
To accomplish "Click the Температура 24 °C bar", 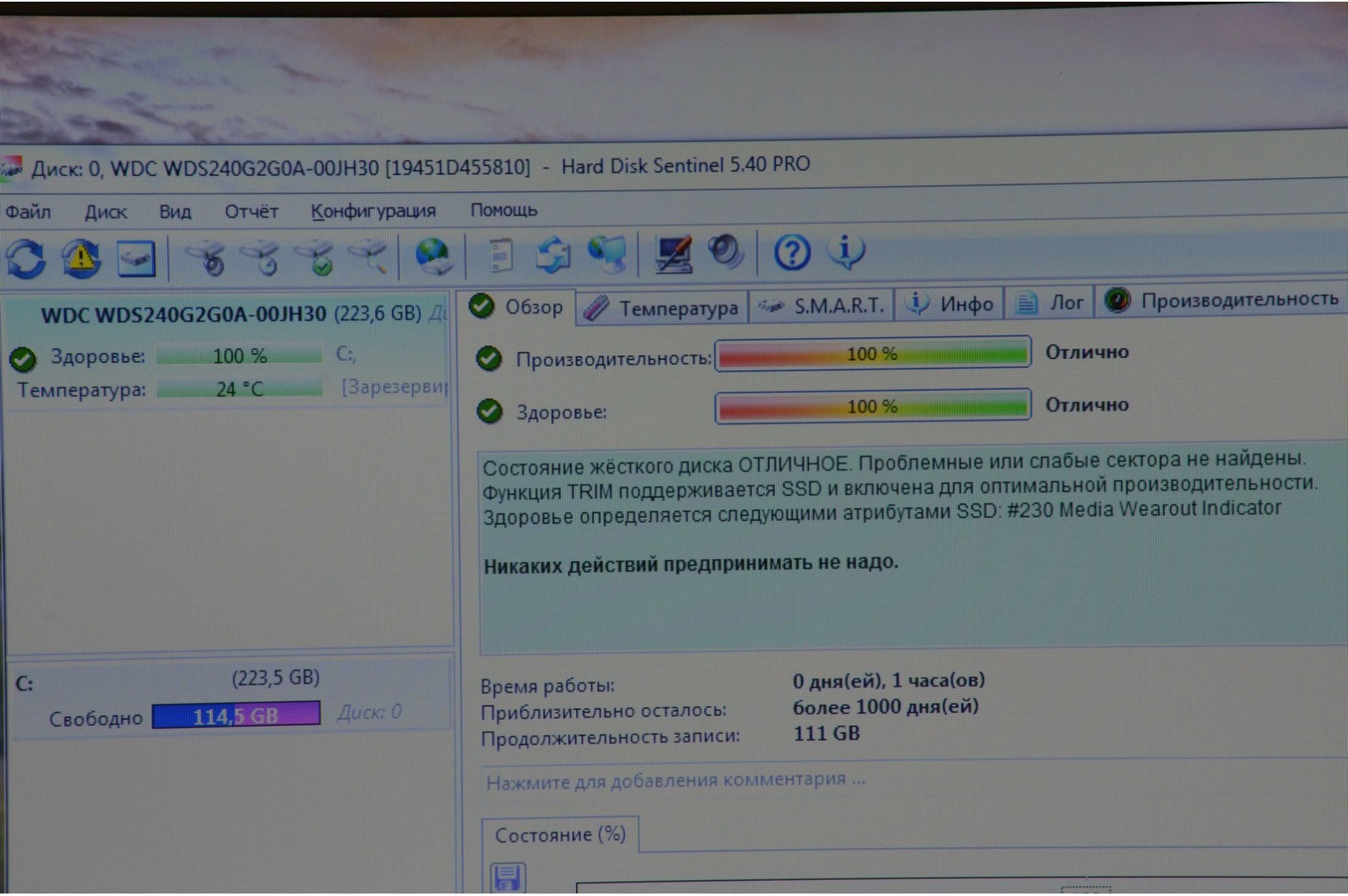I will click(239, 388).
